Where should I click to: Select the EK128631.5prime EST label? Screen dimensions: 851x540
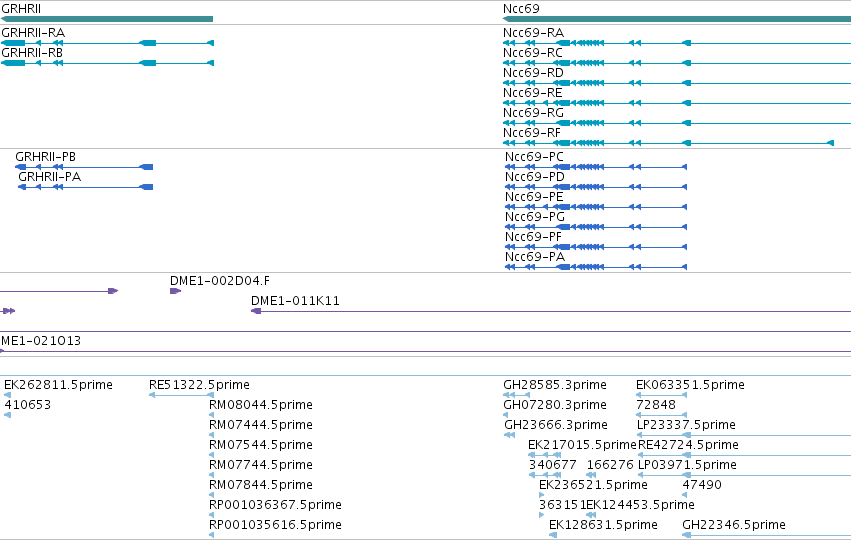click(x=603, y=526)
